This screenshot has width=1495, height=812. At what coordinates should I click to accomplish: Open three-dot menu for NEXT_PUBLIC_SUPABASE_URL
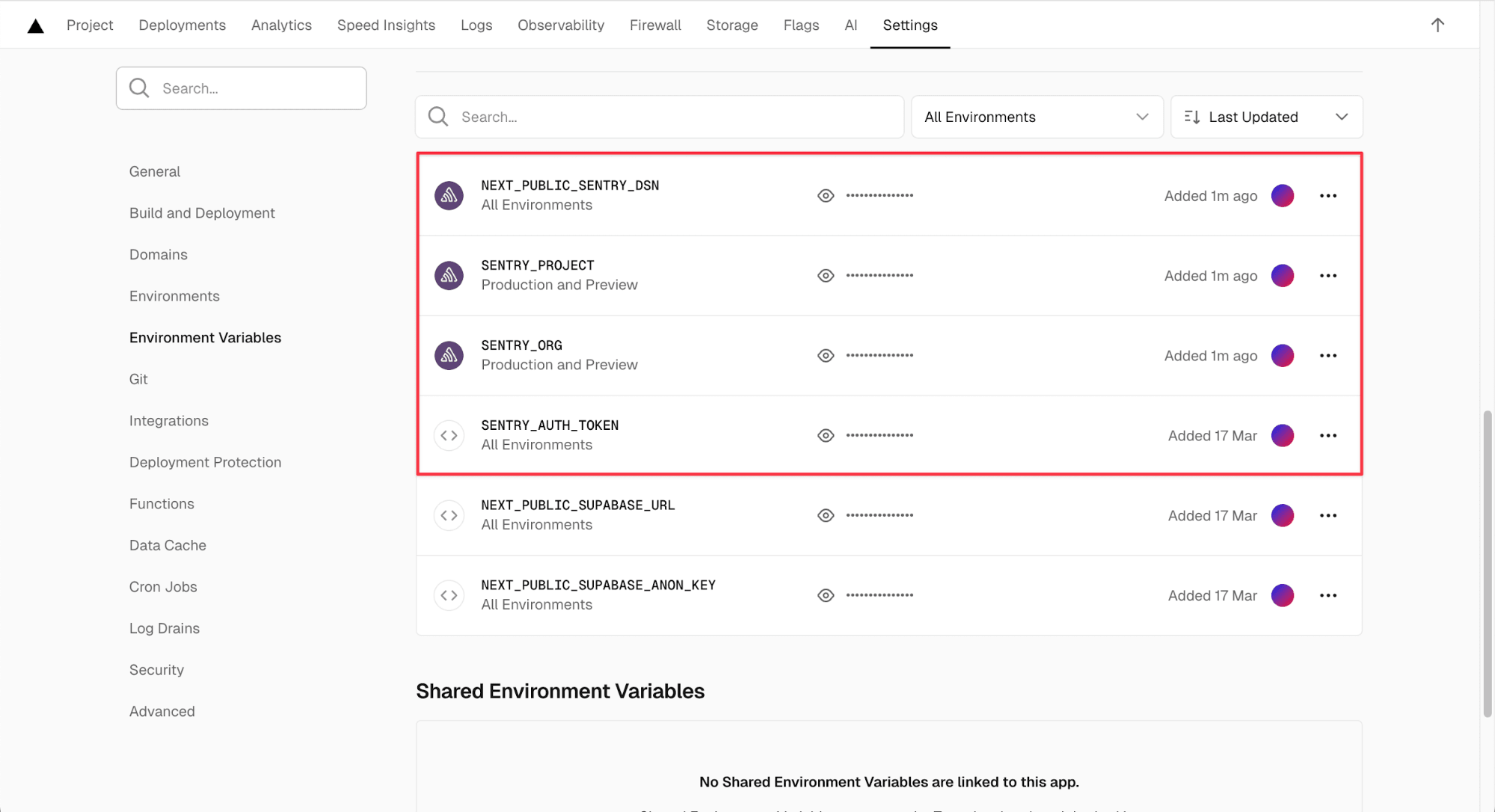click(1328, 516)
